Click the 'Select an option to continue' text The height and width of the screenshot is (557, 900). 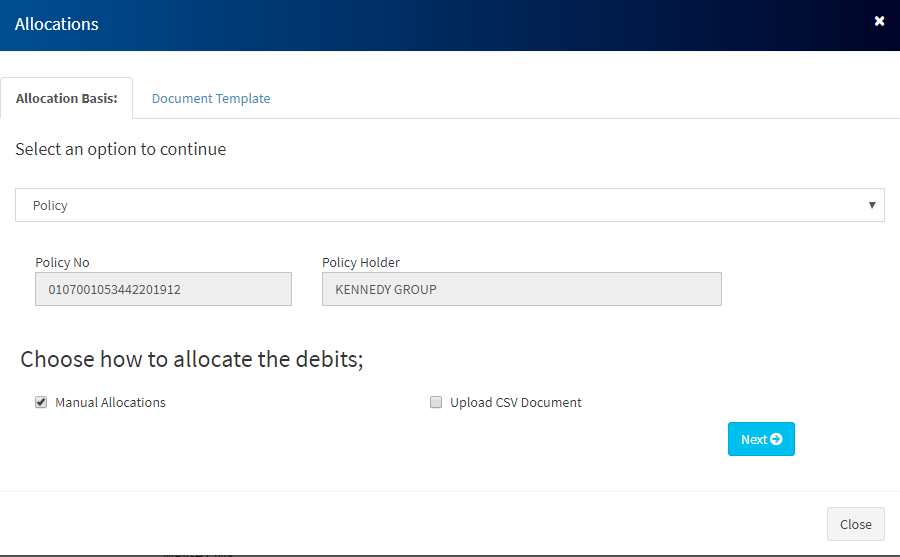pos(120,149)
